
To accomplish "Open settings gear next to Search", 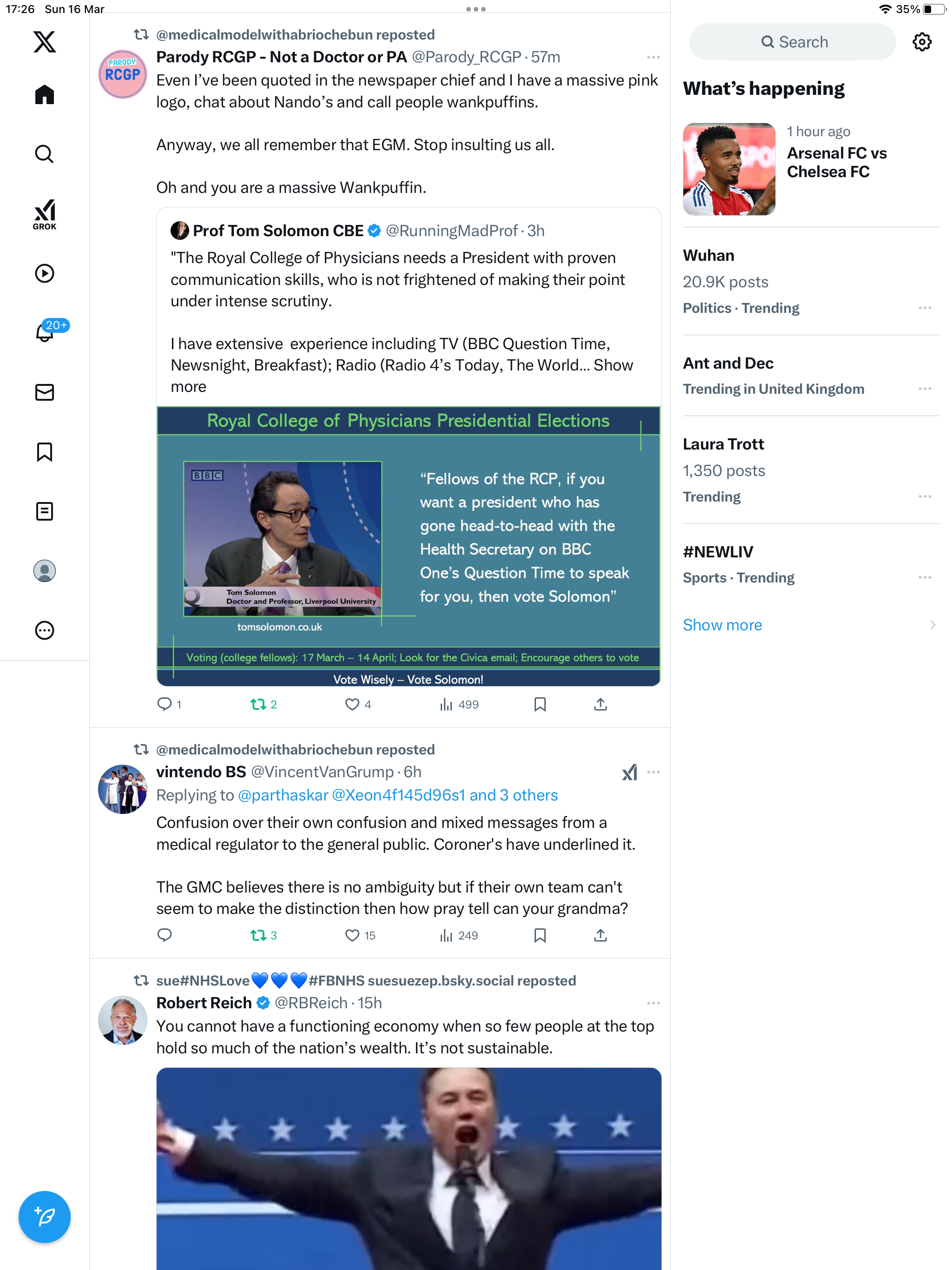I will click(922, 42).
